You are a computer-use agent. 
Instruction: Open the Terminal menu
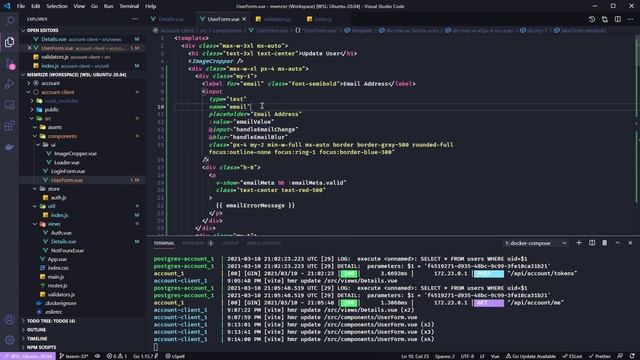tap(129, 6)
